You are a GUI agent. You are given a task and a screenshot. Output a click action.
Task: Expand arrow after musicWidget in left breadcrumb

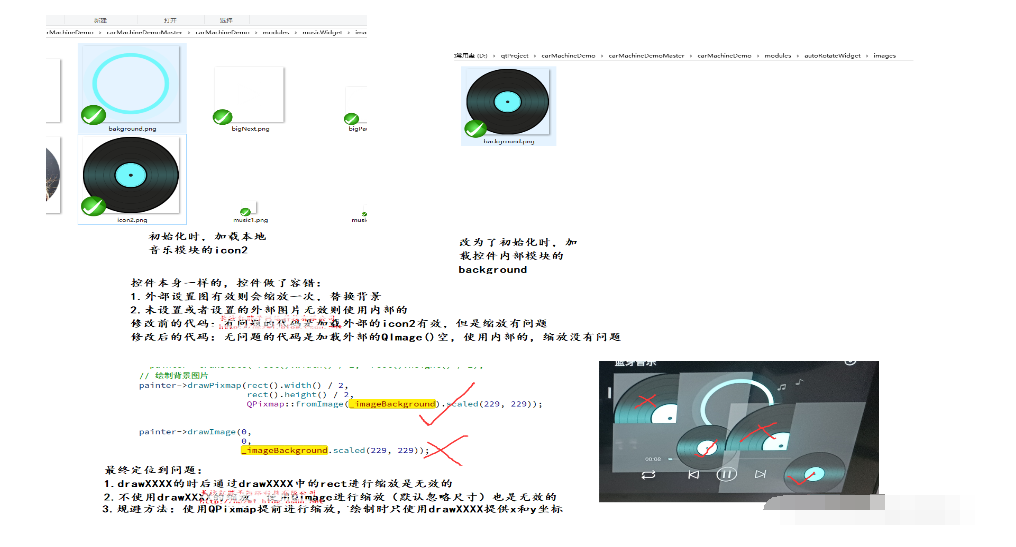tap(349, 32)
